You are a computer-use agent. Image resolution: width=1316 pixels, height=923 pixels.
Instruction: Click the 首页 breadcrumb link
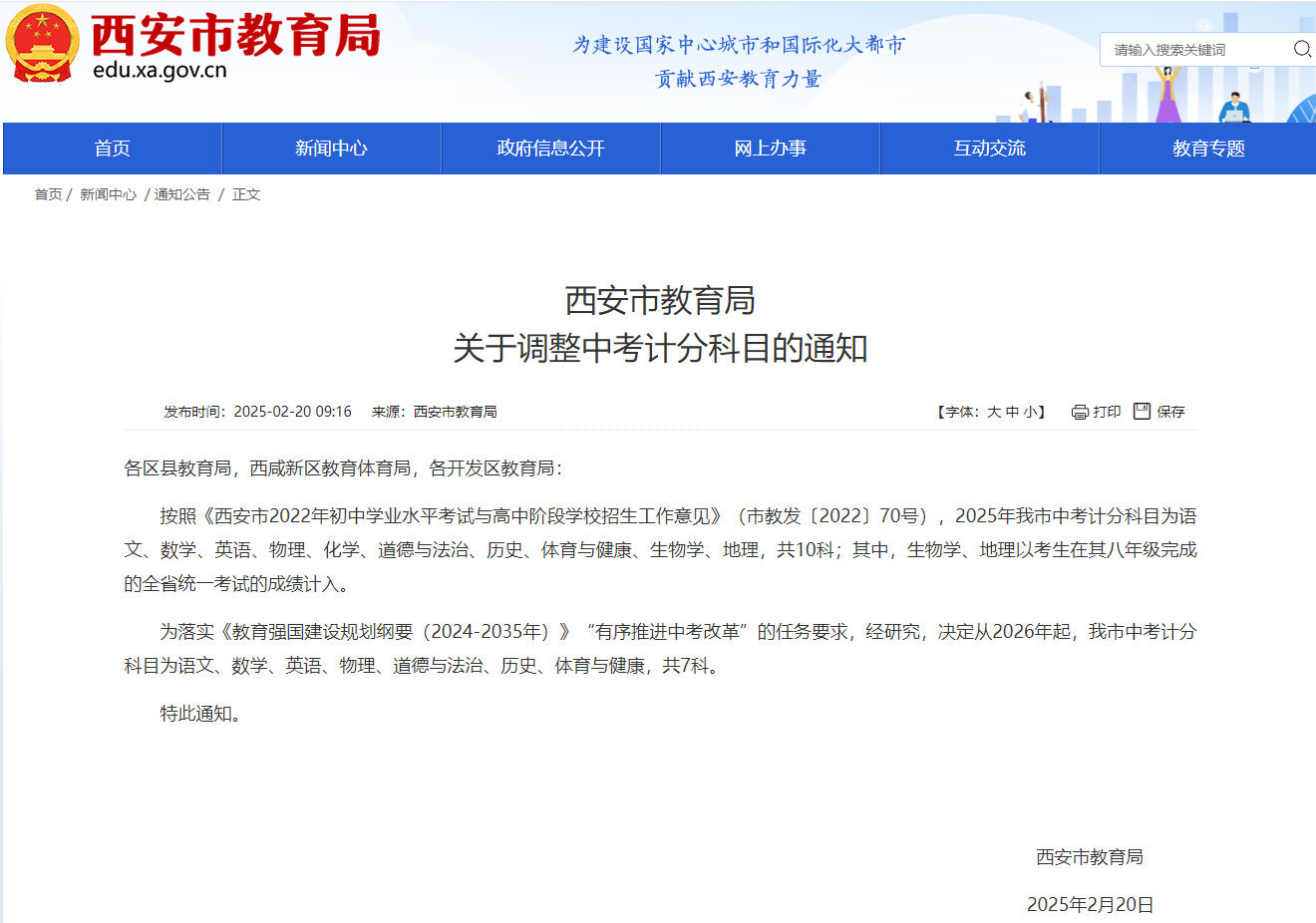48,194
